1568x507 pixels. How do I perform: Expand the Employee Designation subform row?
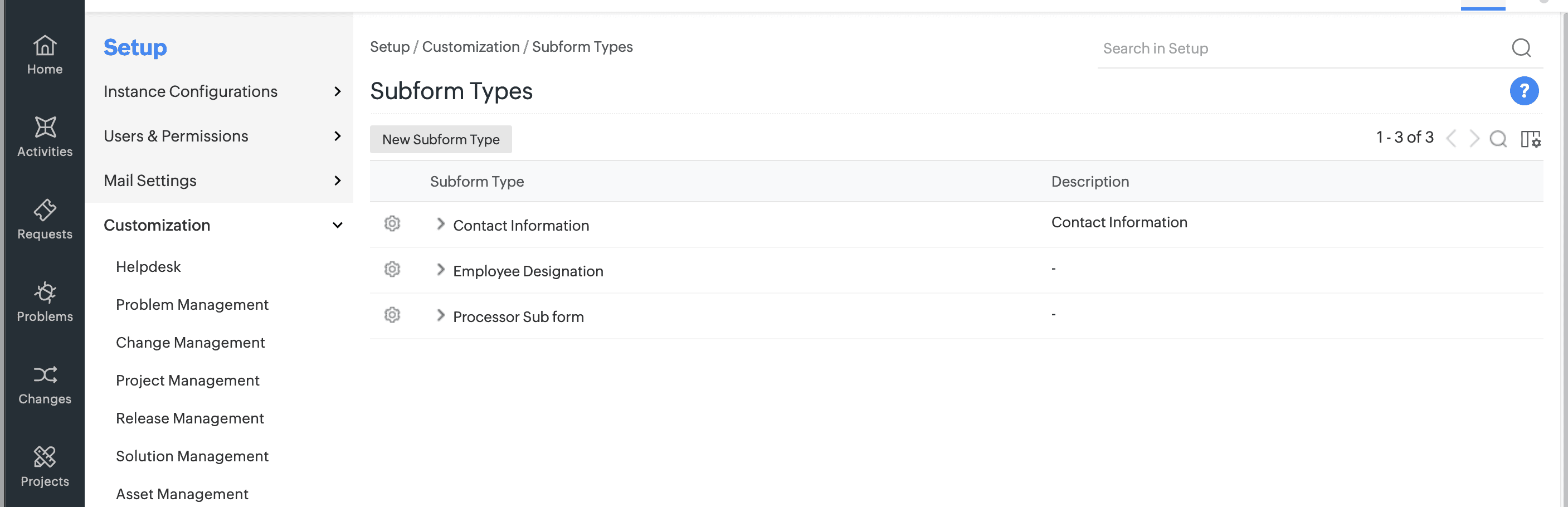(x=441, y=270)
